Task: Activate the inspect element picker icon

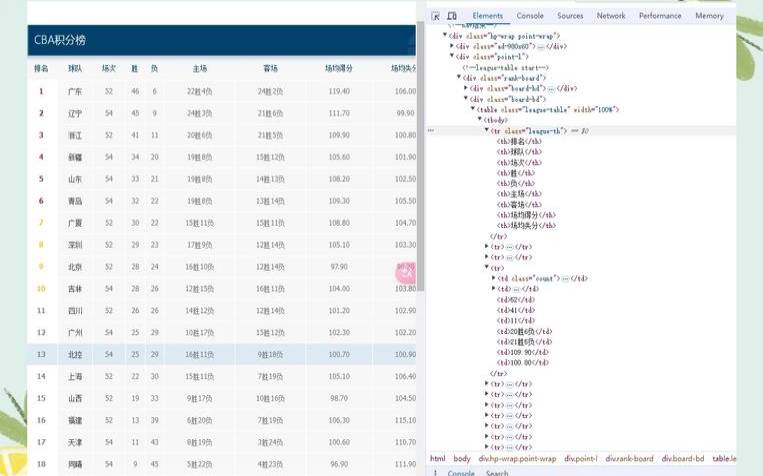Action: coord(436,16)
